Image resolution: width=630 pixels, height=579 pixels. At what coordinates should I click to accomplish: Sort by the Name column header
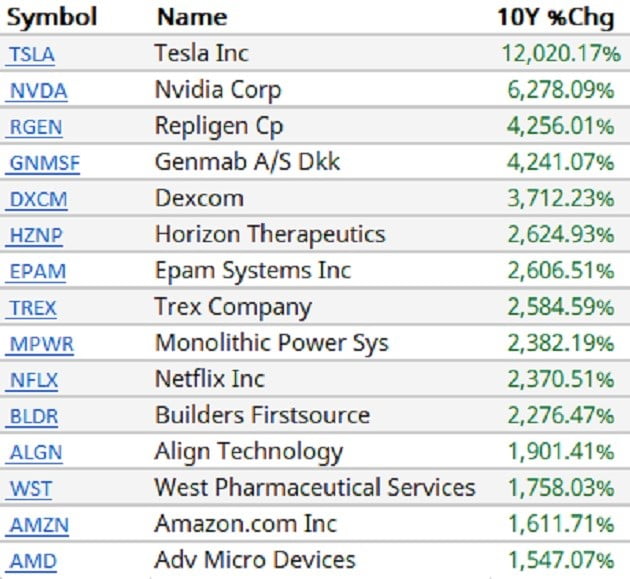pyautogui.click(x=192, y=17)
